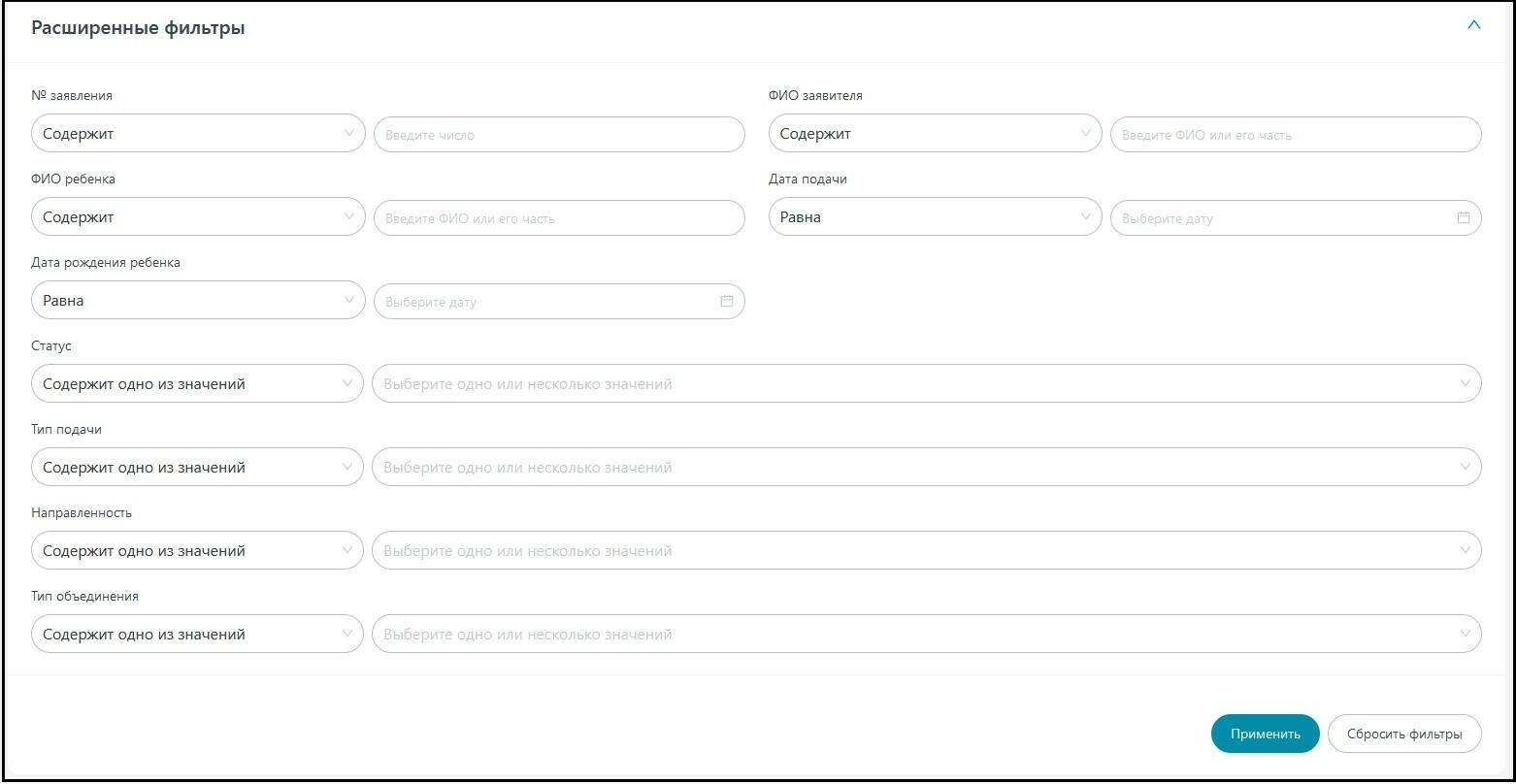The width and height of the screenshot is (1516, 784).
Task: Open Дата рождения ребенка 'Равна' dropdown
Action: [x=198, y=302]
